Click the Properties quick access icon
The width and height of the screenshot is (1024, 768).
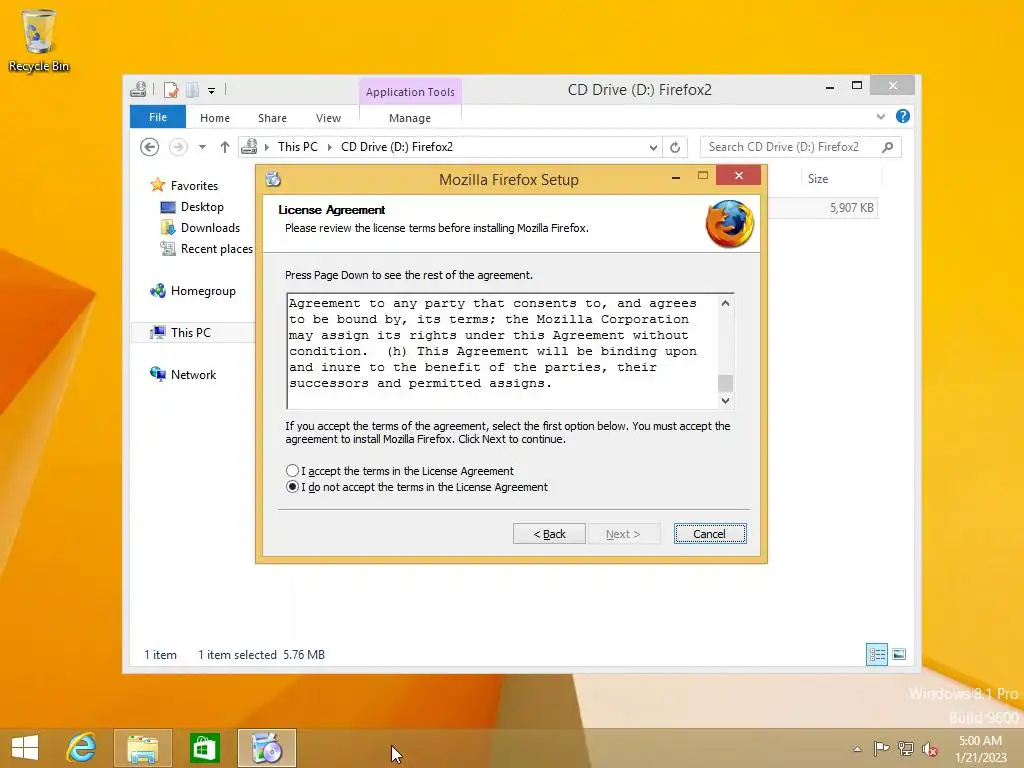point(170,89)
